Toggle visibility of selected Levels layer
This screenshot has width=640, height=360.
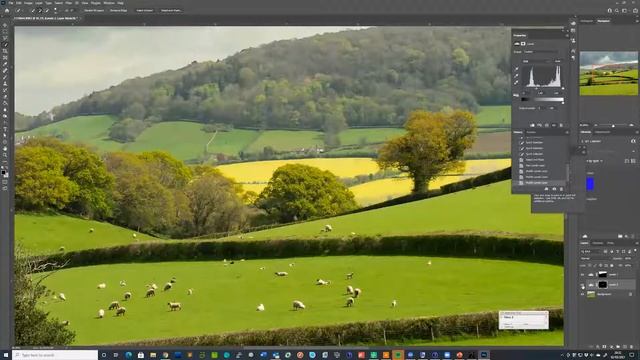[x=582, y=284]
